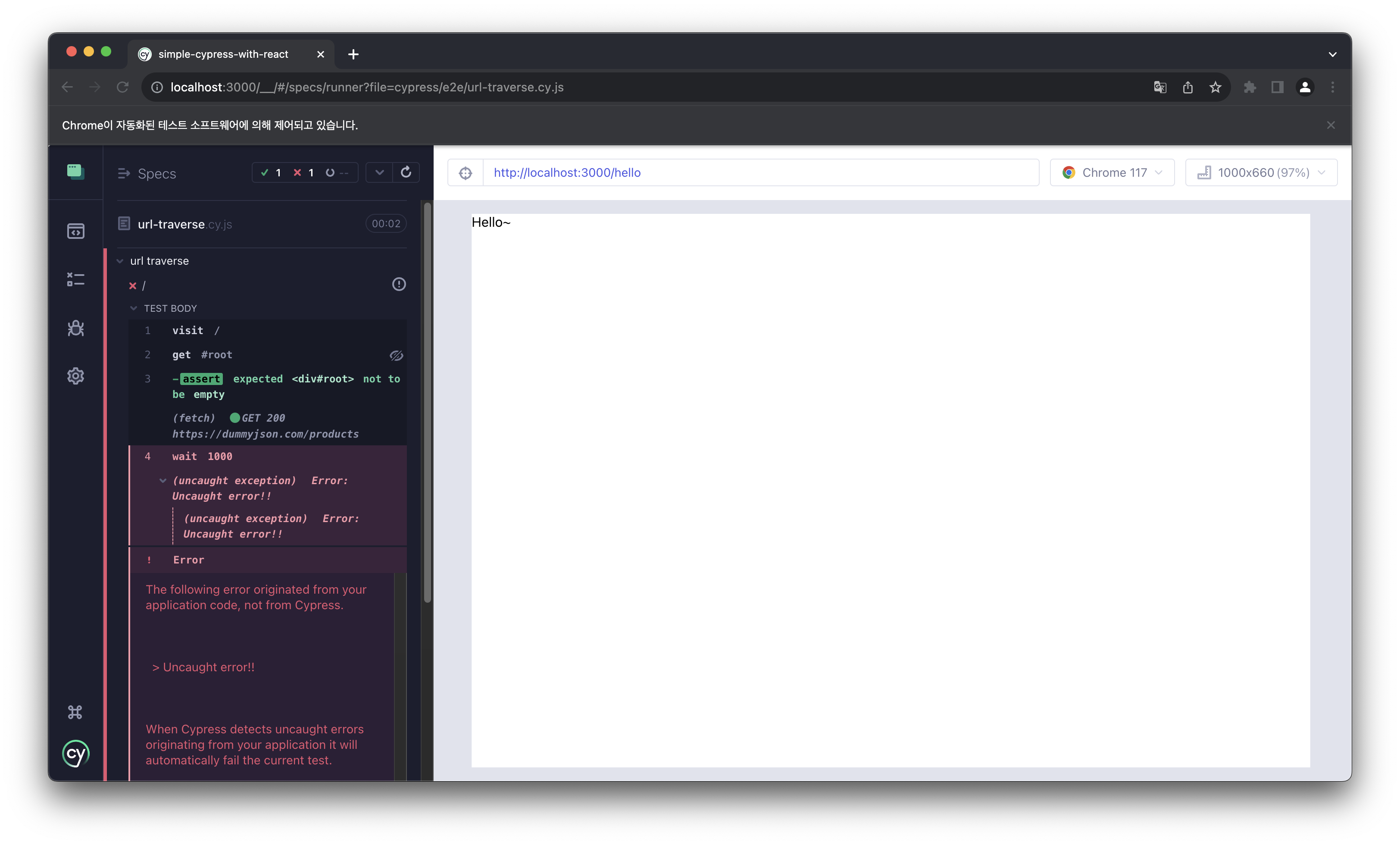
Task: Select the simple-cypress-with-react browser tab
Action: [223, 54]
